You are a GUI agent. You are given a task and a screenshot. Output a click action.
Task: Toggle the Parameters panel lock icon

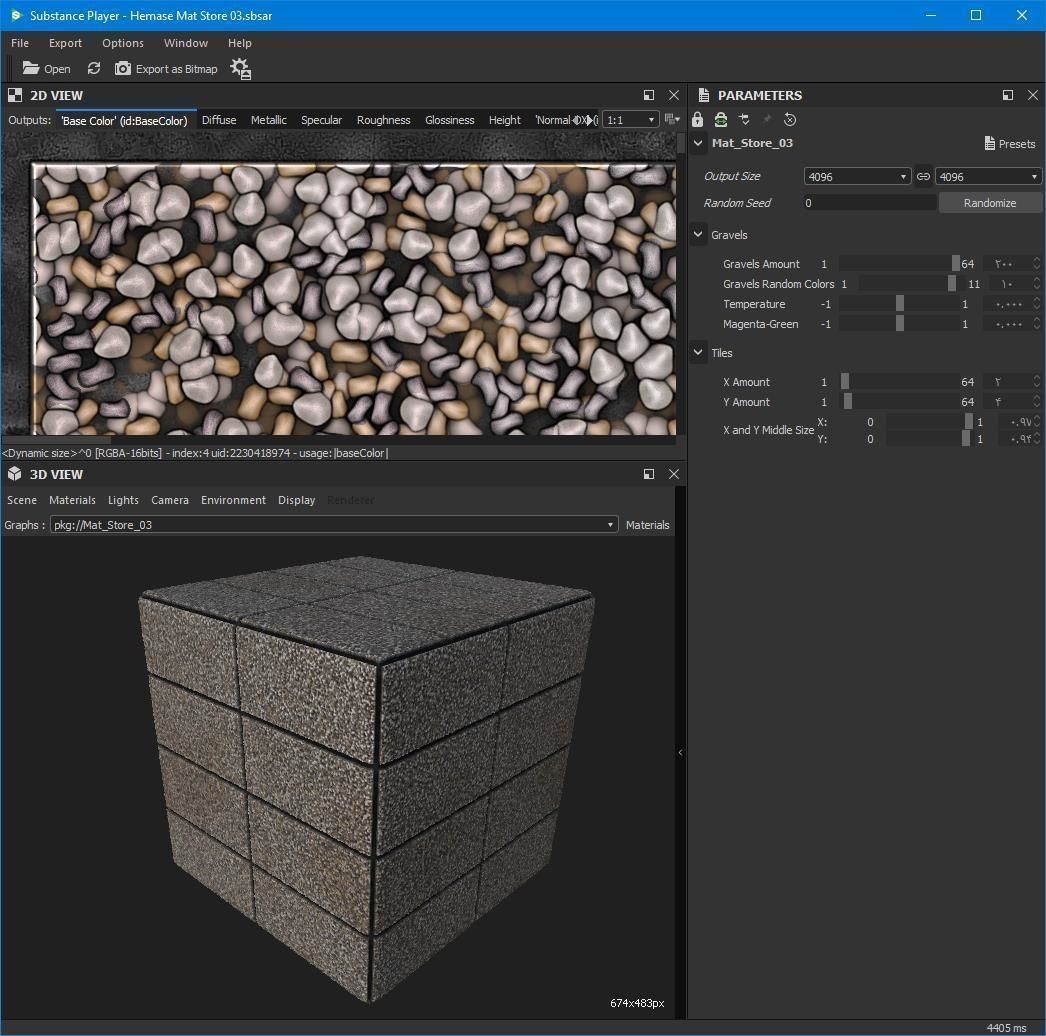(698, 120)
